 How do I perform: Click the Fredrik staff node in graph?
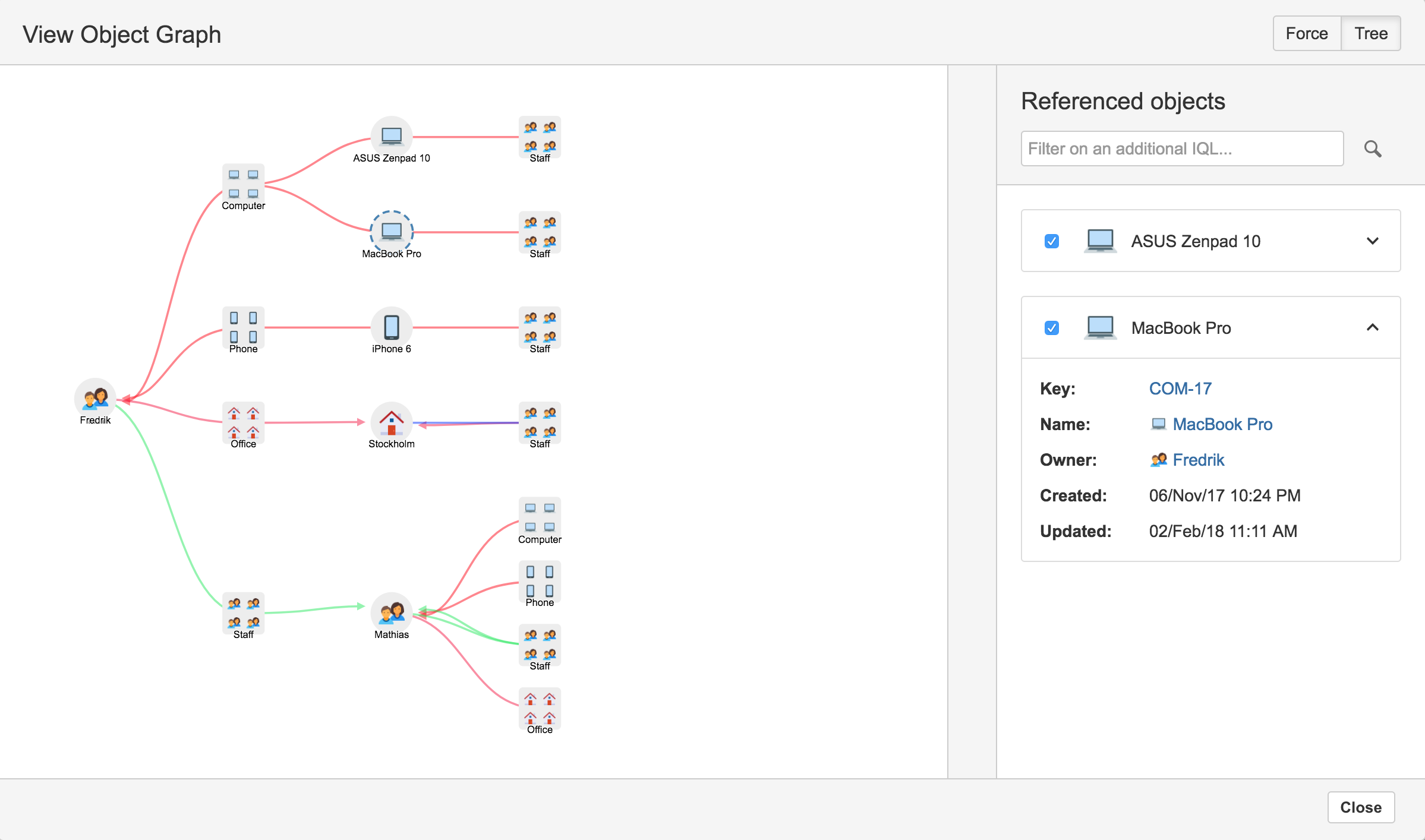click(95, 398)
